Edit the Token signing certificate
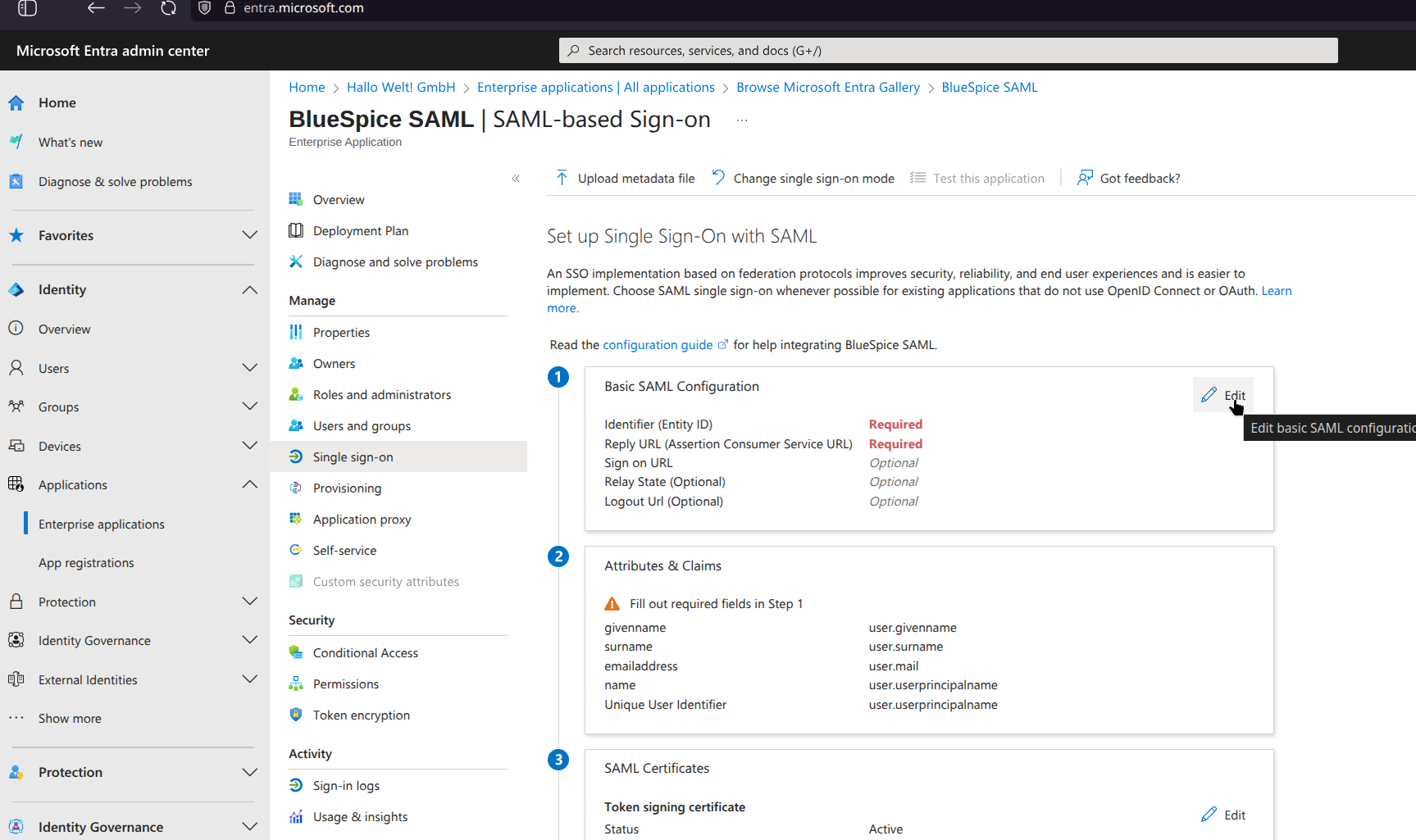Image resolution: width=1416 pixels, height=840 pixels. (x=1223, y=815)
